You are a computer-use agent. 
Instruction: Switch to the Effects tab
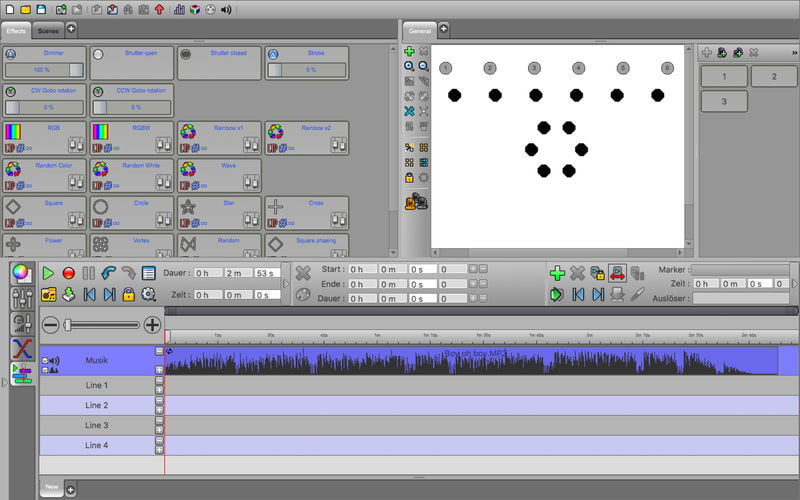[x=16, y=31]
